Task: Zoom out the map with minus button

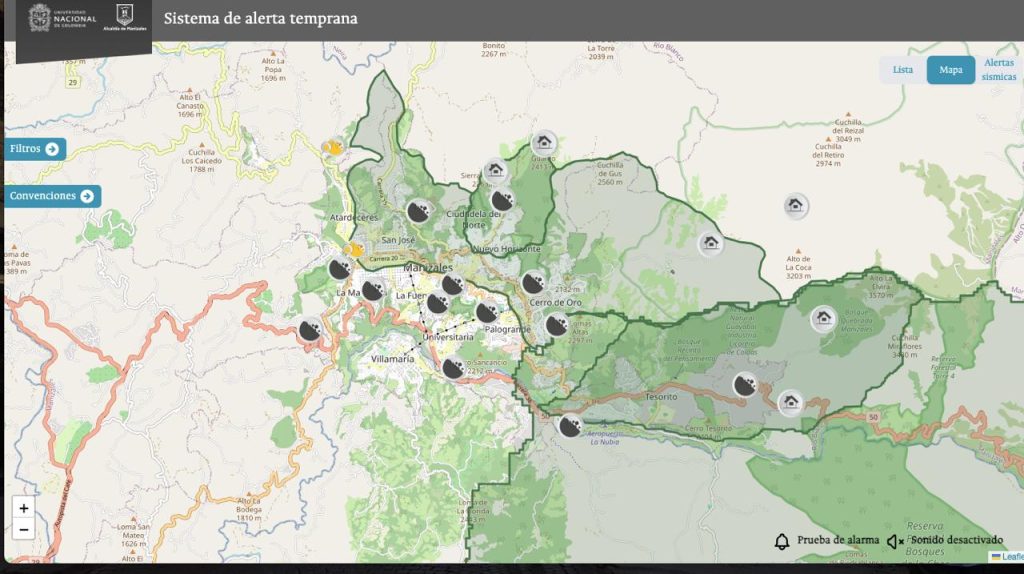Action: 24,530
